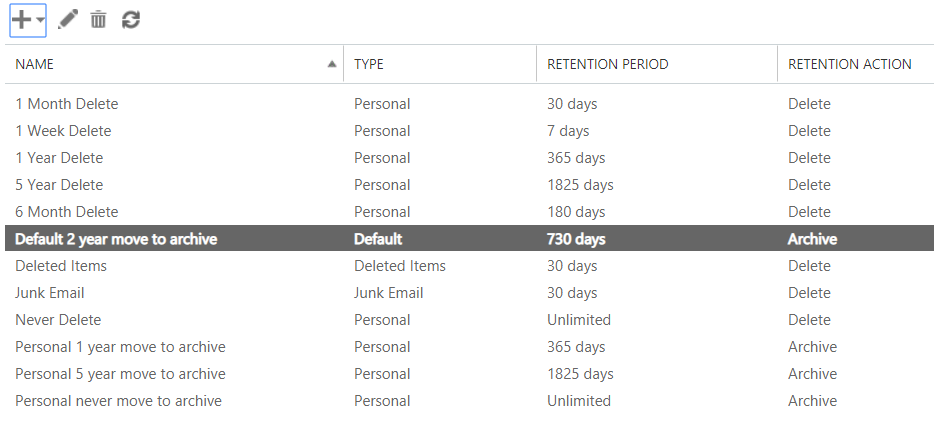Select the Junk Email retention tag
The height and width of the screenshot is (427, 934).
50,293
